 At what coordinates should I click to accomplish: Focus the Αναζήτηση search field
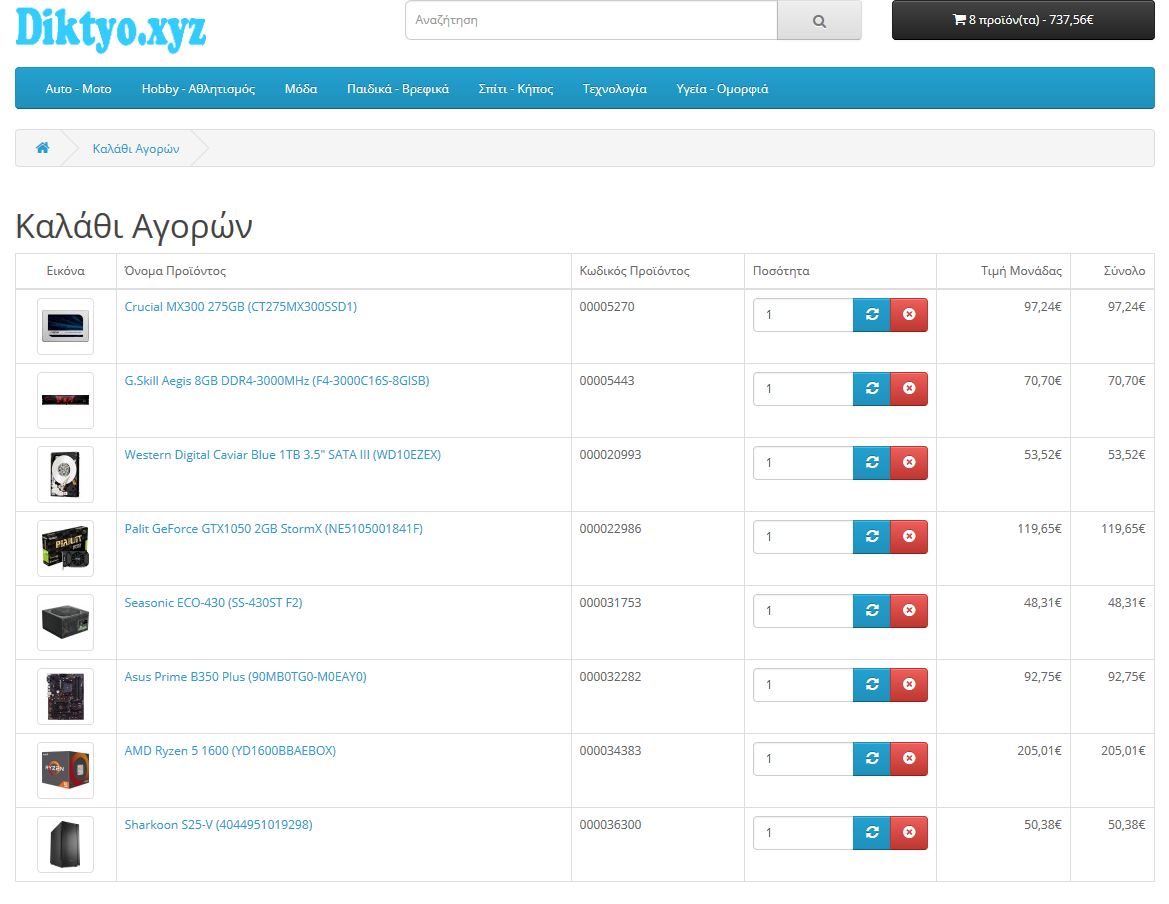click(591, 20)
